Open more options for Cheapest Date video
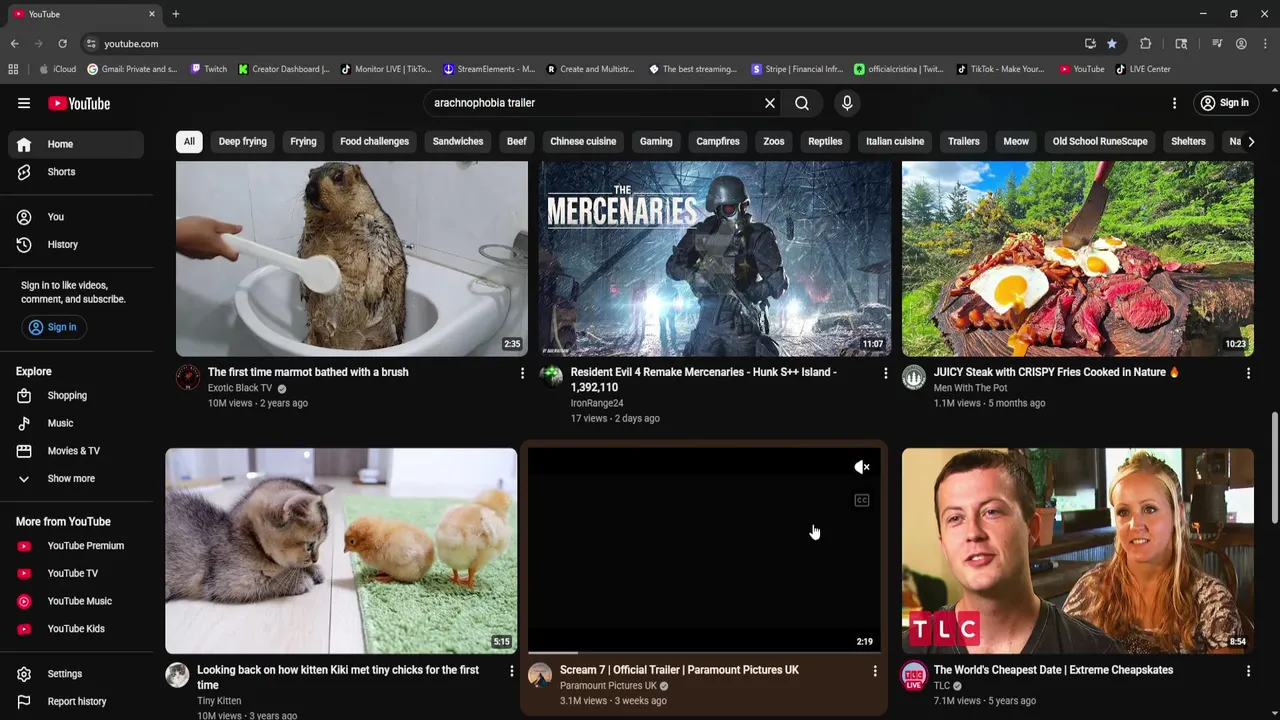Viewport: 1280px width, 720px height. coord(1248,671)
